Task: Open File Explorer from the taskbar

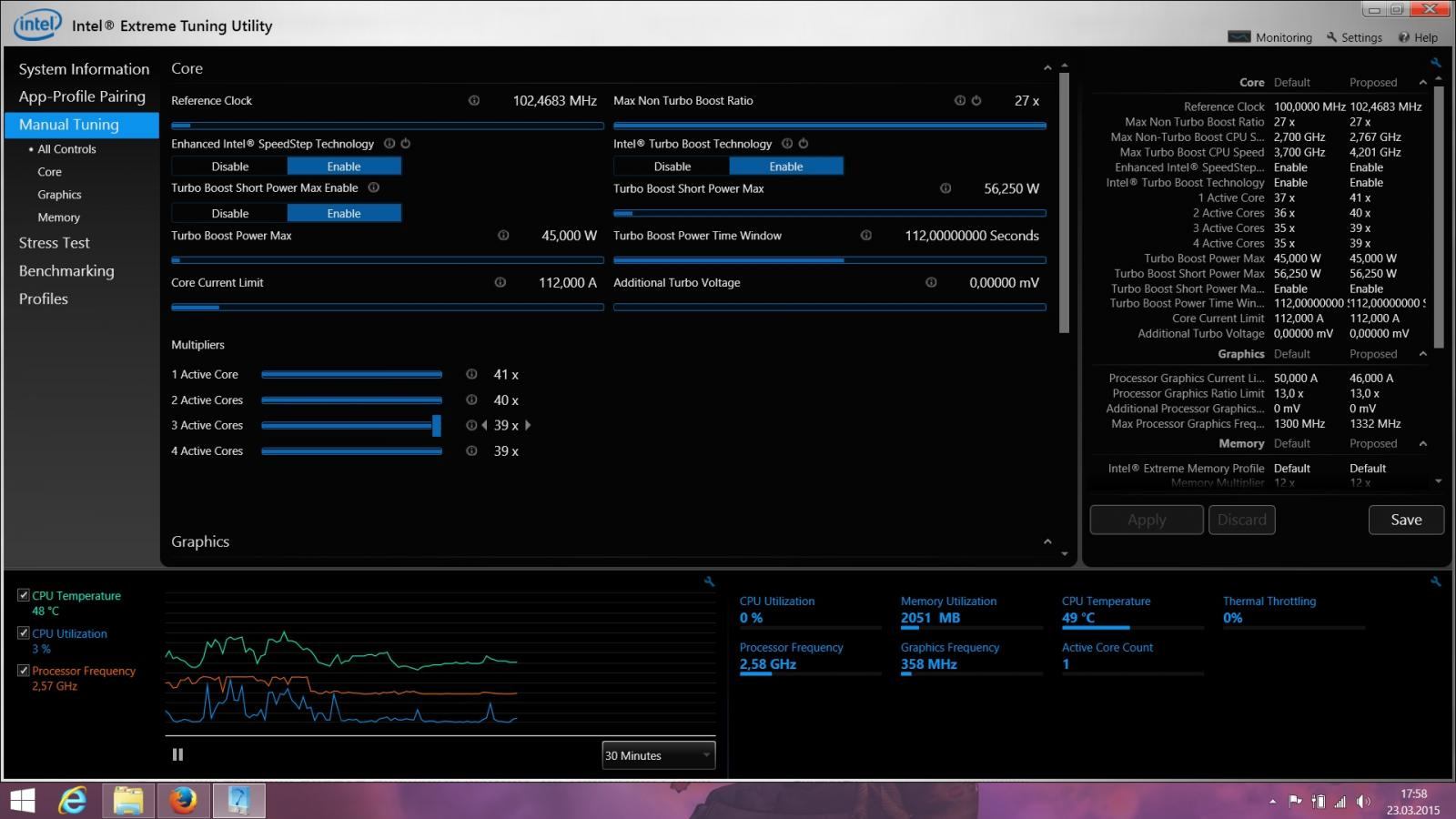Action: [x=128, y=801]
